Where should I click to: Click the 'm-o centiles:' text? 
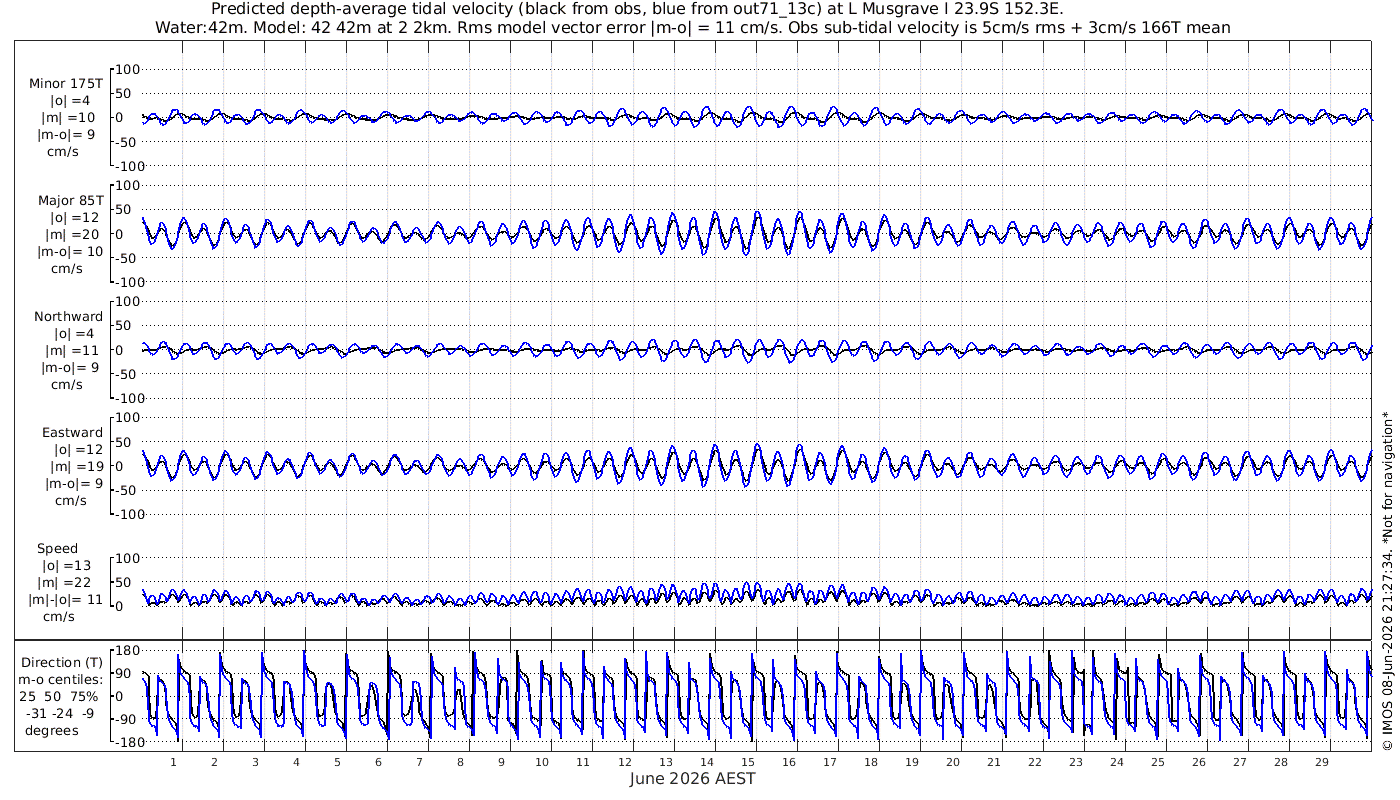[x=61, y=679]
